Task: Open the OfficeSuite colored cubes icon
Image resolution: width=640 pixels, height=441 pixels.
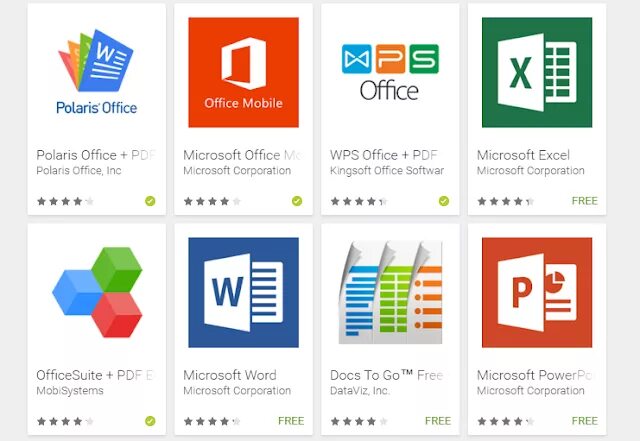Action: pos(97,292)
